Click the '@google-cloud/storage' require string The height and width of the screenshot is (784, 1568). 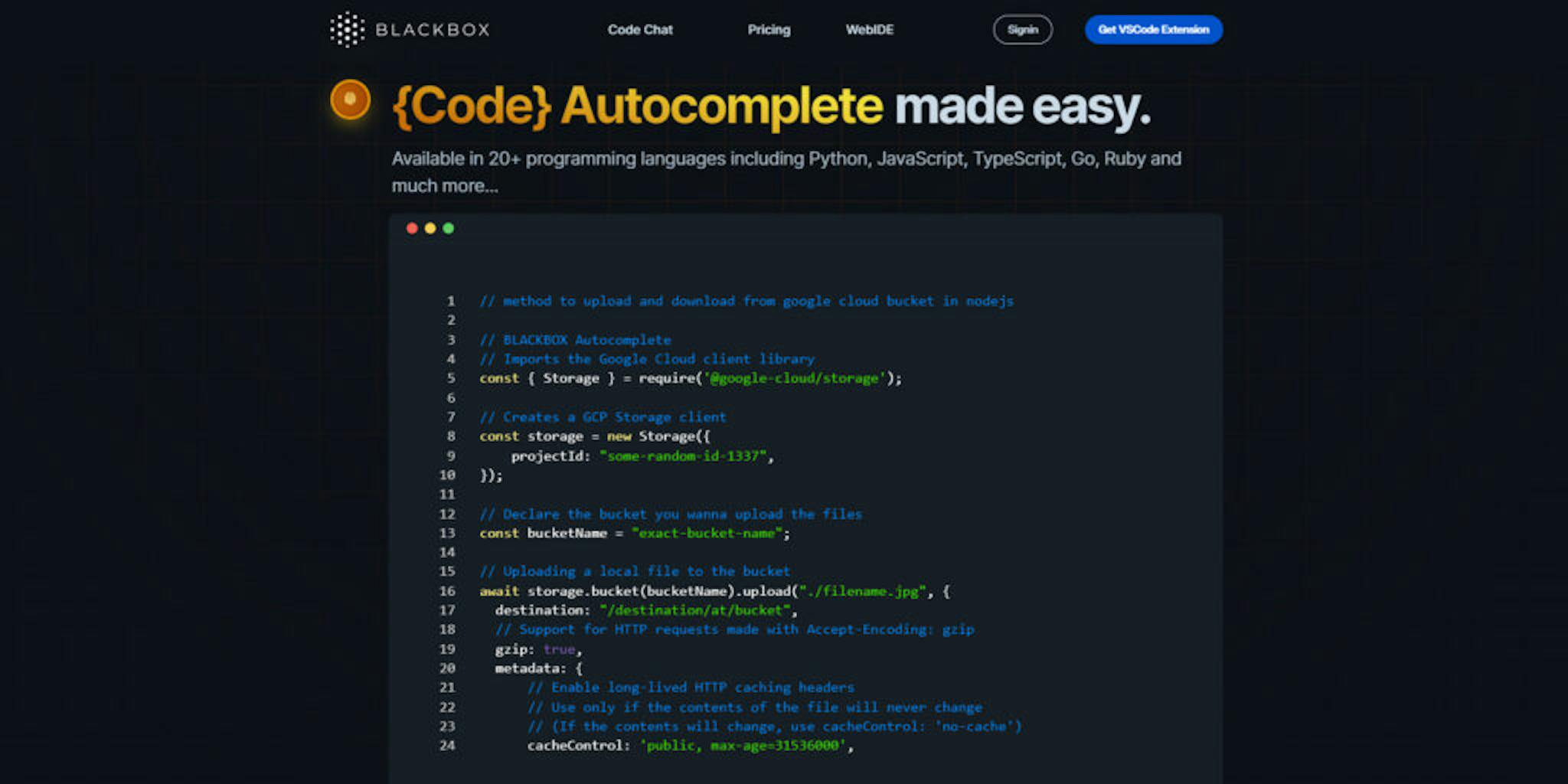tap(794, 378)
